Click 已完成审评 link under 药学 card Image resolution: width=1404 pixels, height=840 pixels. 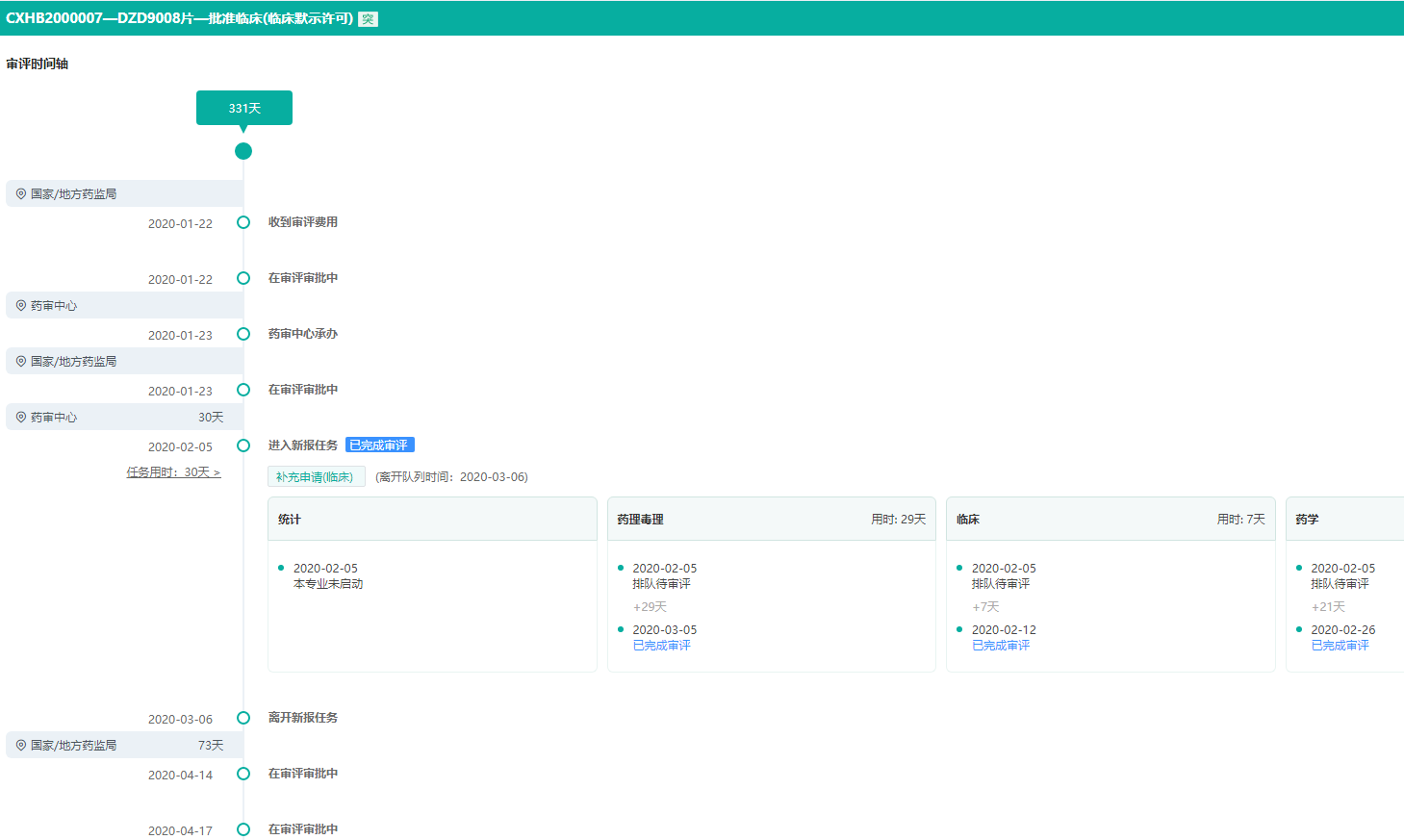pyautogui.click(x=1340, y=646)
